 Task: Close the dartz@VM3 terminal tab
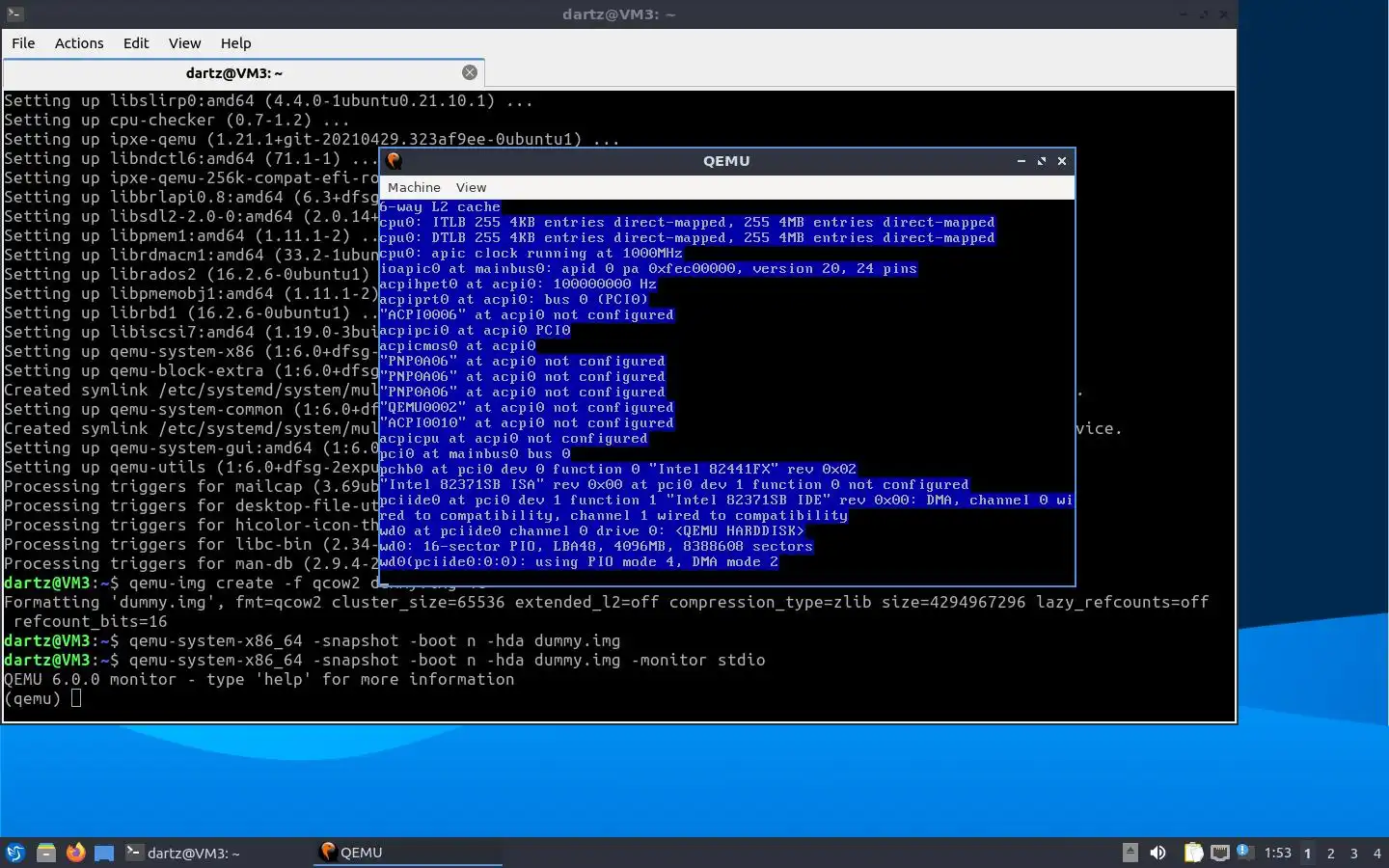(470, 72)
